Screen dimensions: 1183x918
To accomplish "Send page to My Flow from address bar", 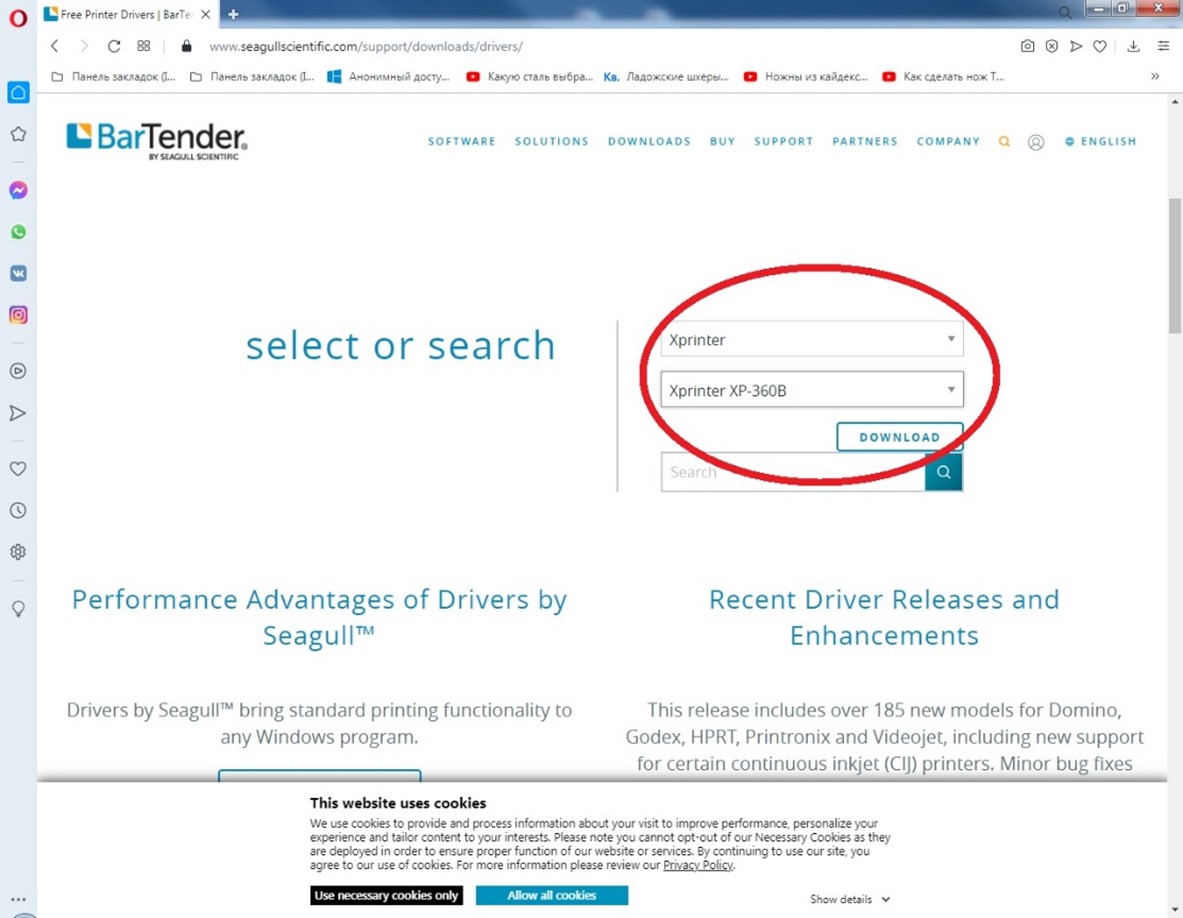I will click(x=1076, y=46).
